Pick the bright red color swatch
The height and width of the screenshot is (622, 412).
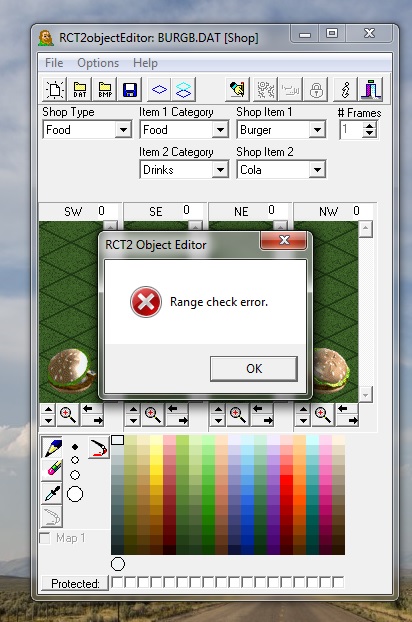click(286, 480)
